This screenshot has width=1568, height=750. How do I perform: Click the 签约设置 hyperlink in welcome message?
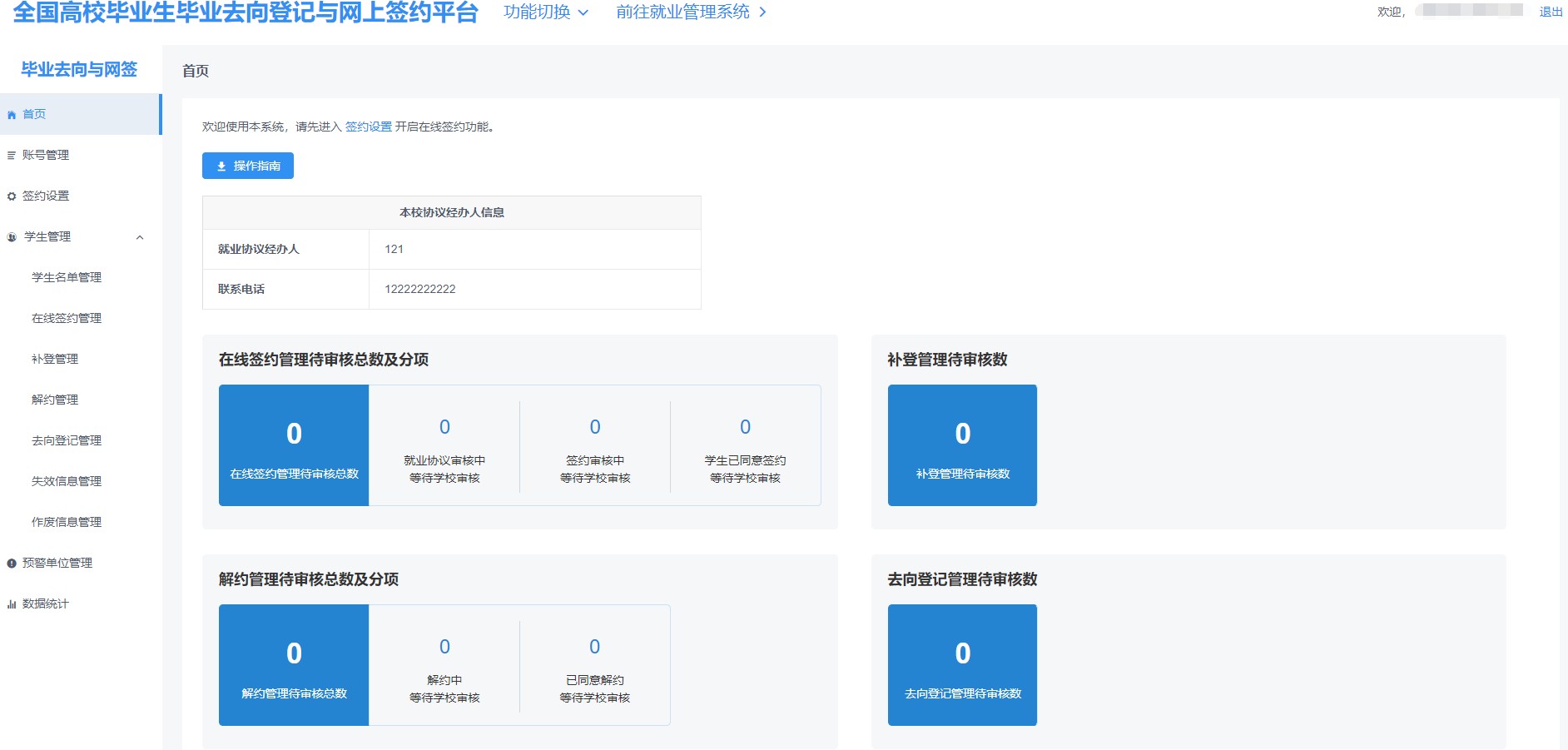coord(368,127)
